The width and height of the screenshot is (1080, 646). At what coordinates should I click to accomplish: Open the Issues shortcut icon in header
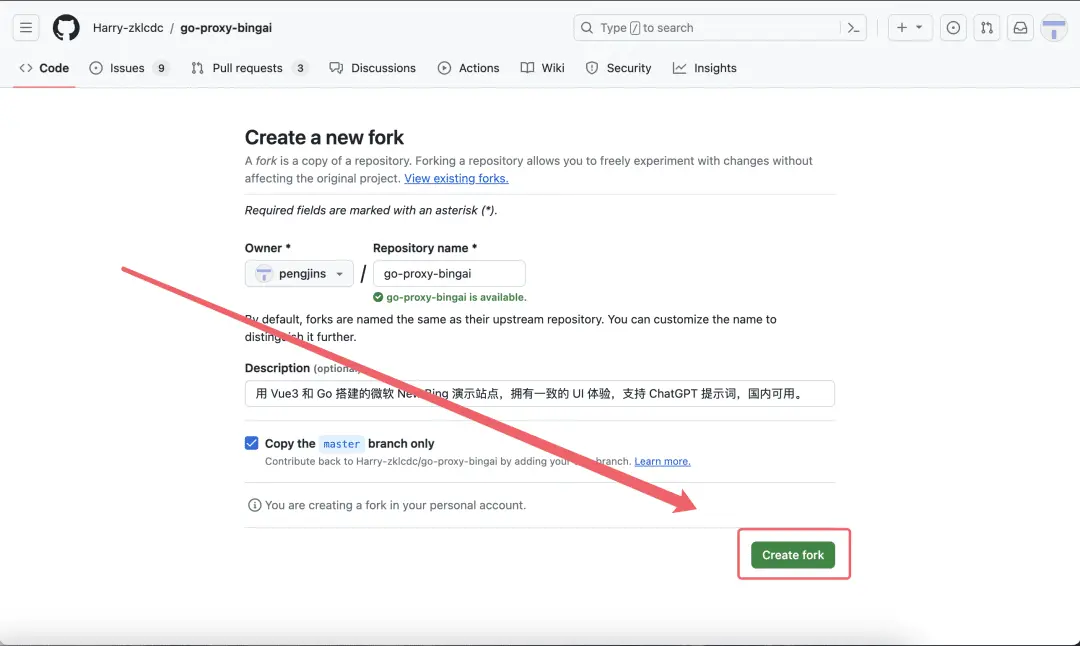tap(953, 28)
